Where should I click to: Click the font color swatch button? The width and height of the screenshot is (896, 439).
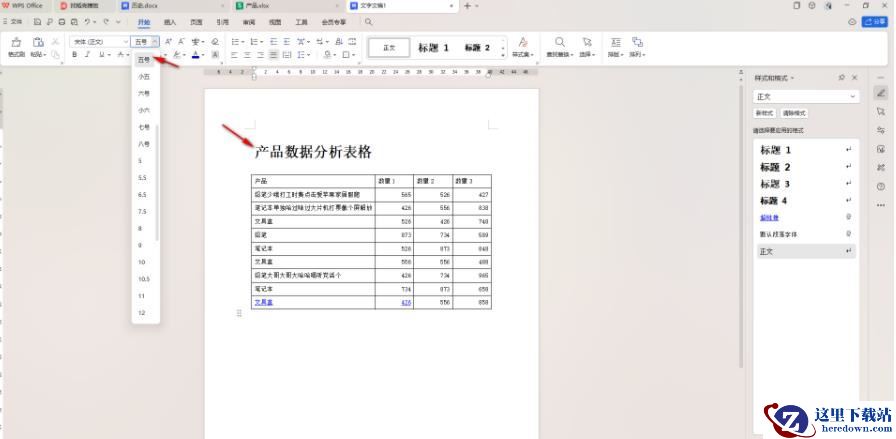click(x=196, y=55)
